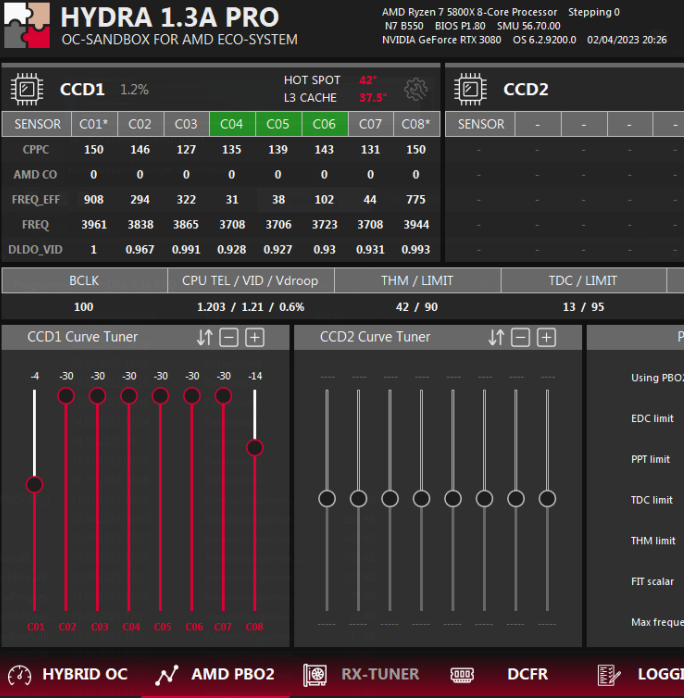Click the C02 curve slider knob
Screen dimensions: 684x698
point(66,396)
